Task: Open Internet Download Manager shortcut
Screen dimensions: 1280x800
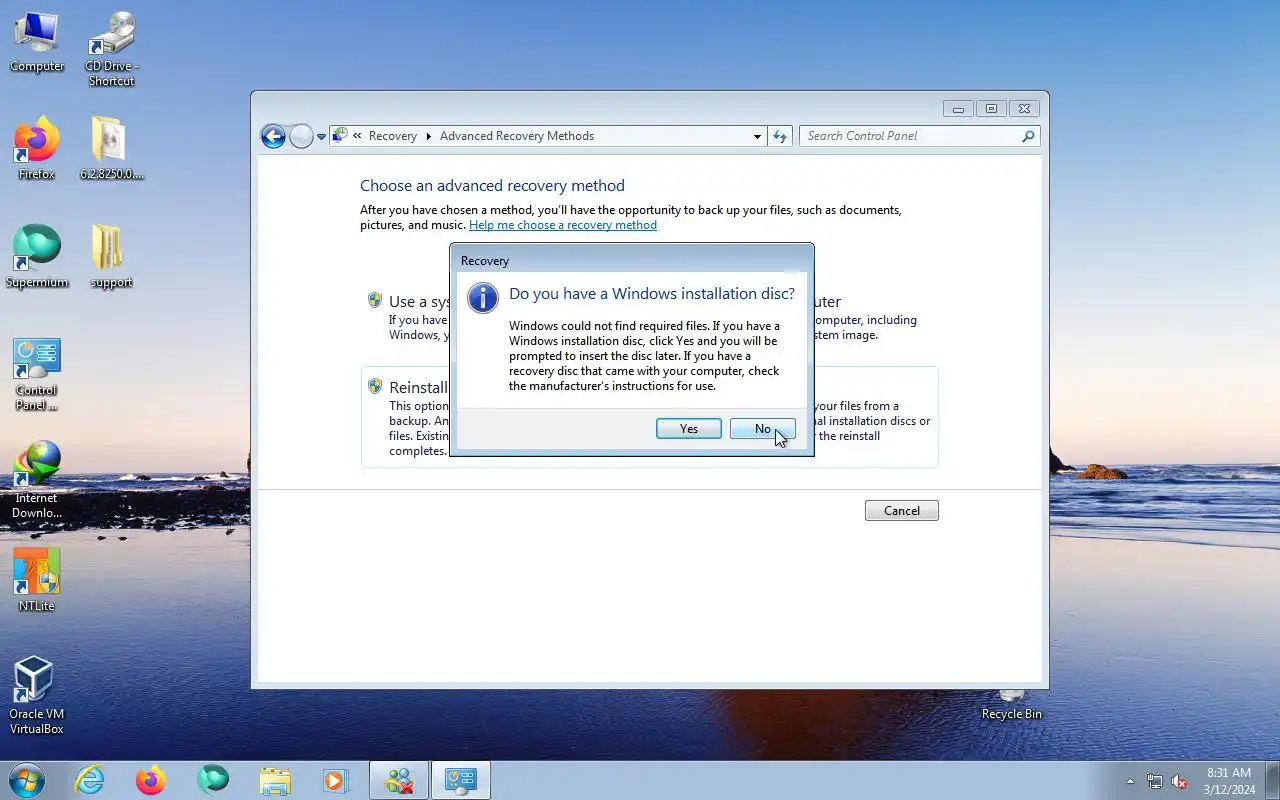Action: (x=37, y=481)
